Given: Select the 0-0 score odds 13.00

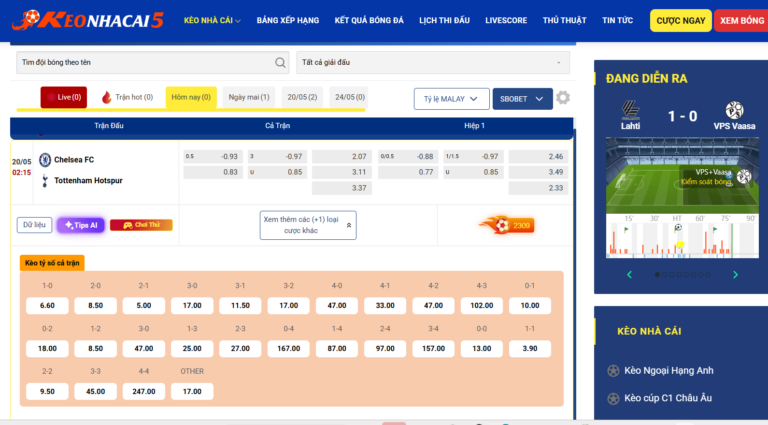Looking at the screenshot, I should 481,349.
